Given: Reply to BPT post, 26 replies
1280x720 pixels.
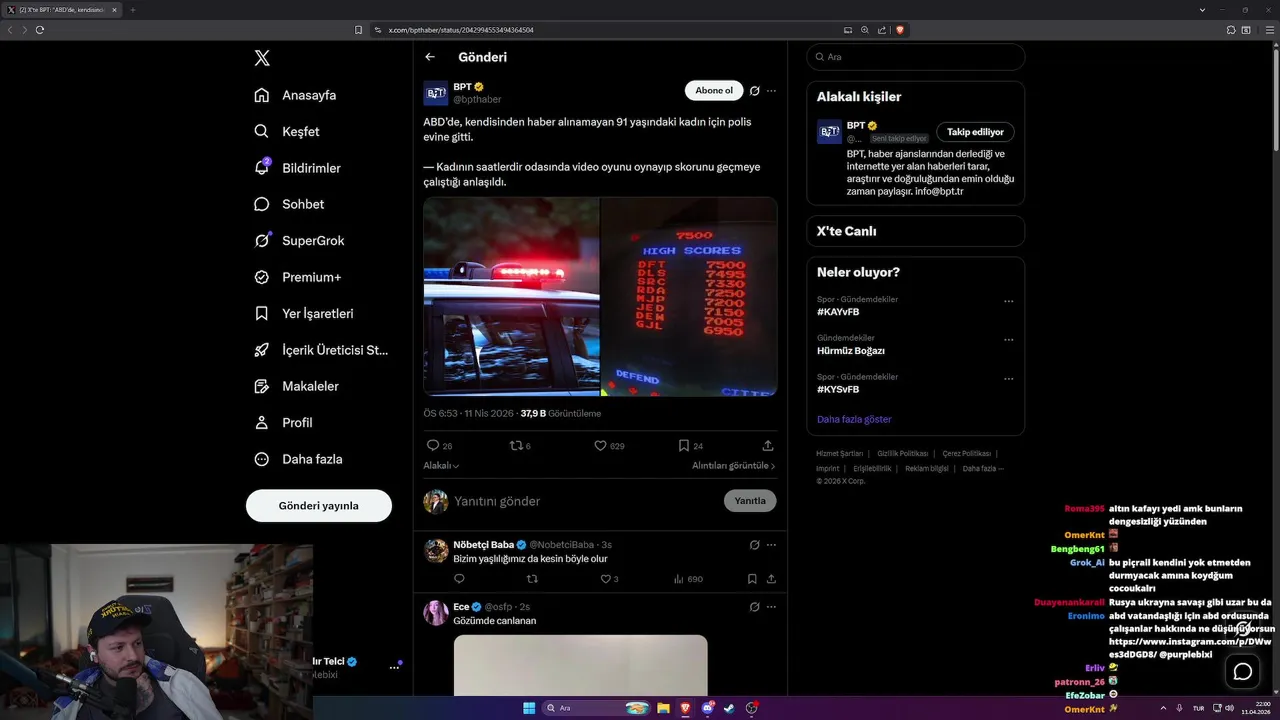Looking at the screenshot, I should (x=440, y=445).
